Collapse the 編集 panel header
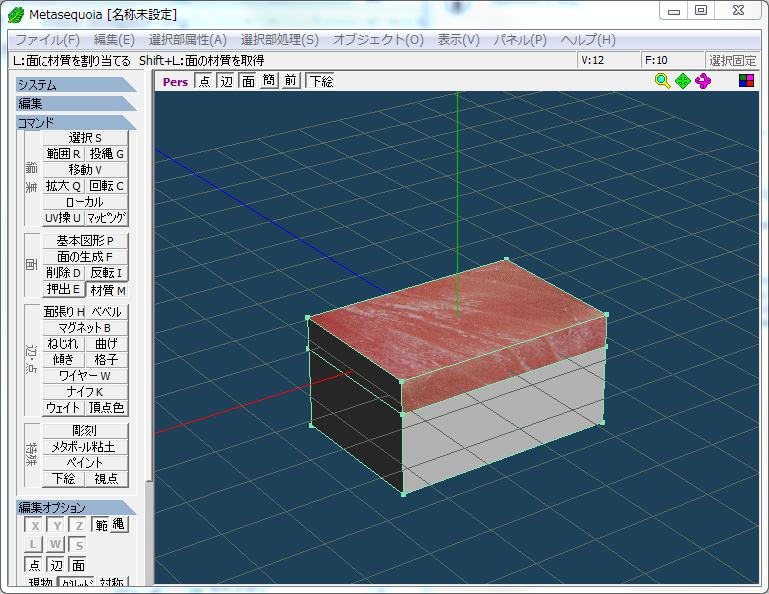Screen dimensions: 769x594 point(76,103)
